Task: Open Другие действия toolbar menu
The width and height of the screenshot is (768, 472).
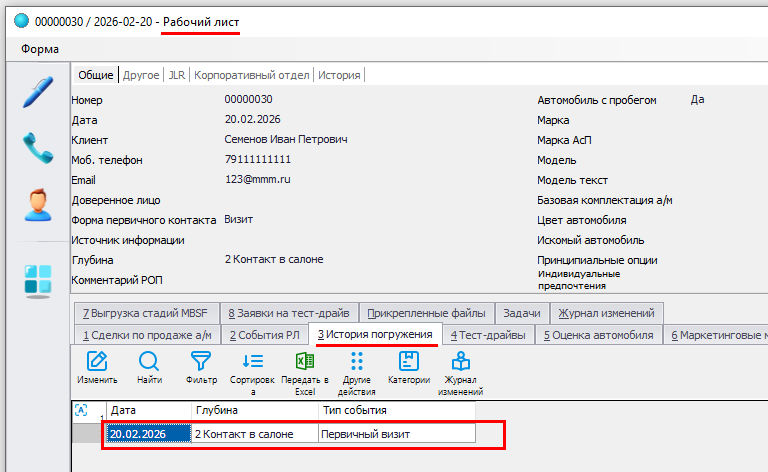Action: pos(357,362)
